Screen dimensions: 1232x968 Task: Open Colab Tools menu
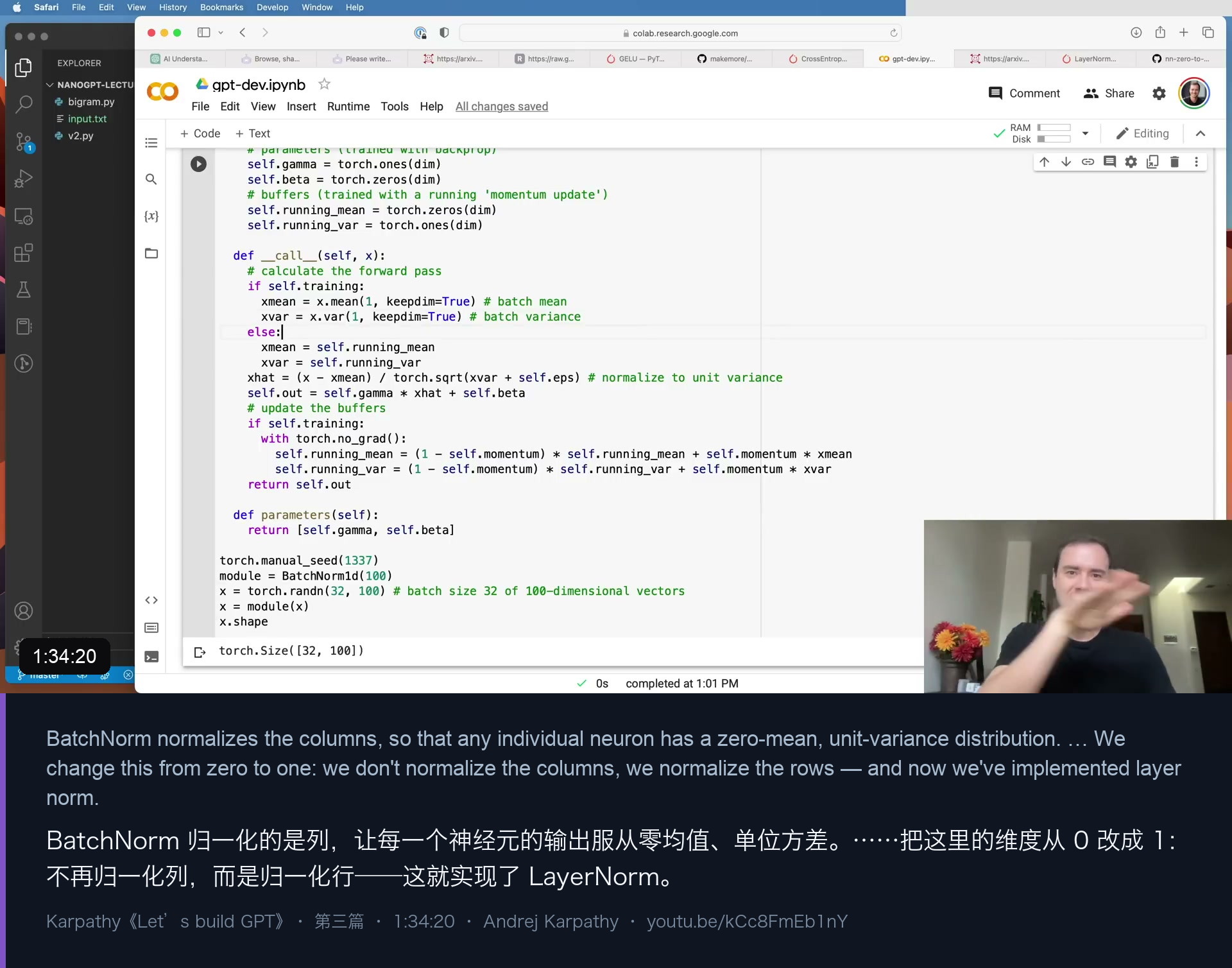[395, 107]
